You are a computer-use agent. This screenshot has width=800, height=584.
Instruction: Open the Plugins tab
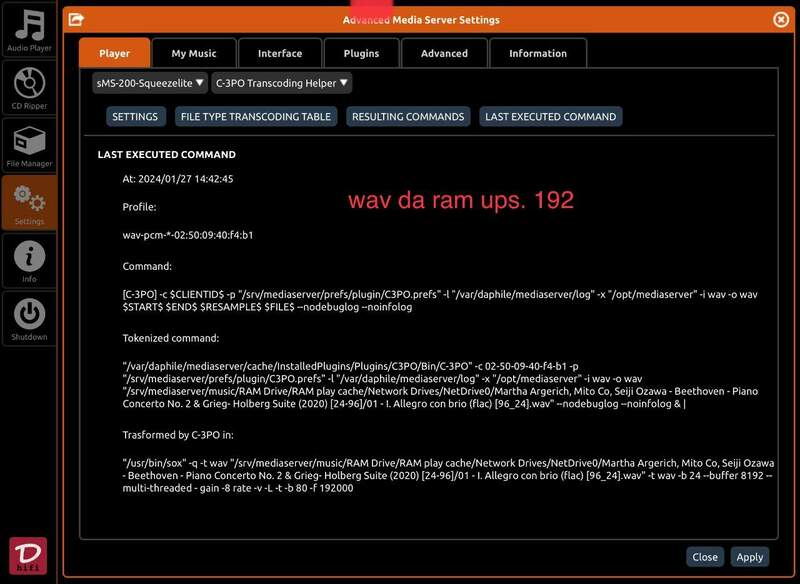pyautogui.click(x=361, y=53)
